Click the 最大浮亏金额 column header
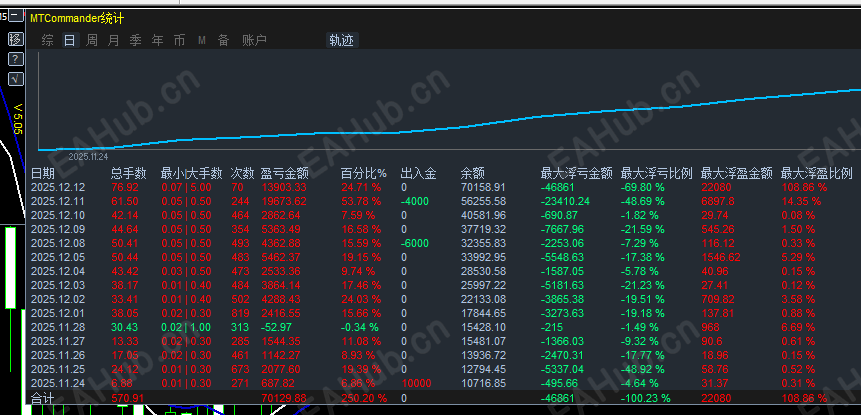 click(577, 174)
